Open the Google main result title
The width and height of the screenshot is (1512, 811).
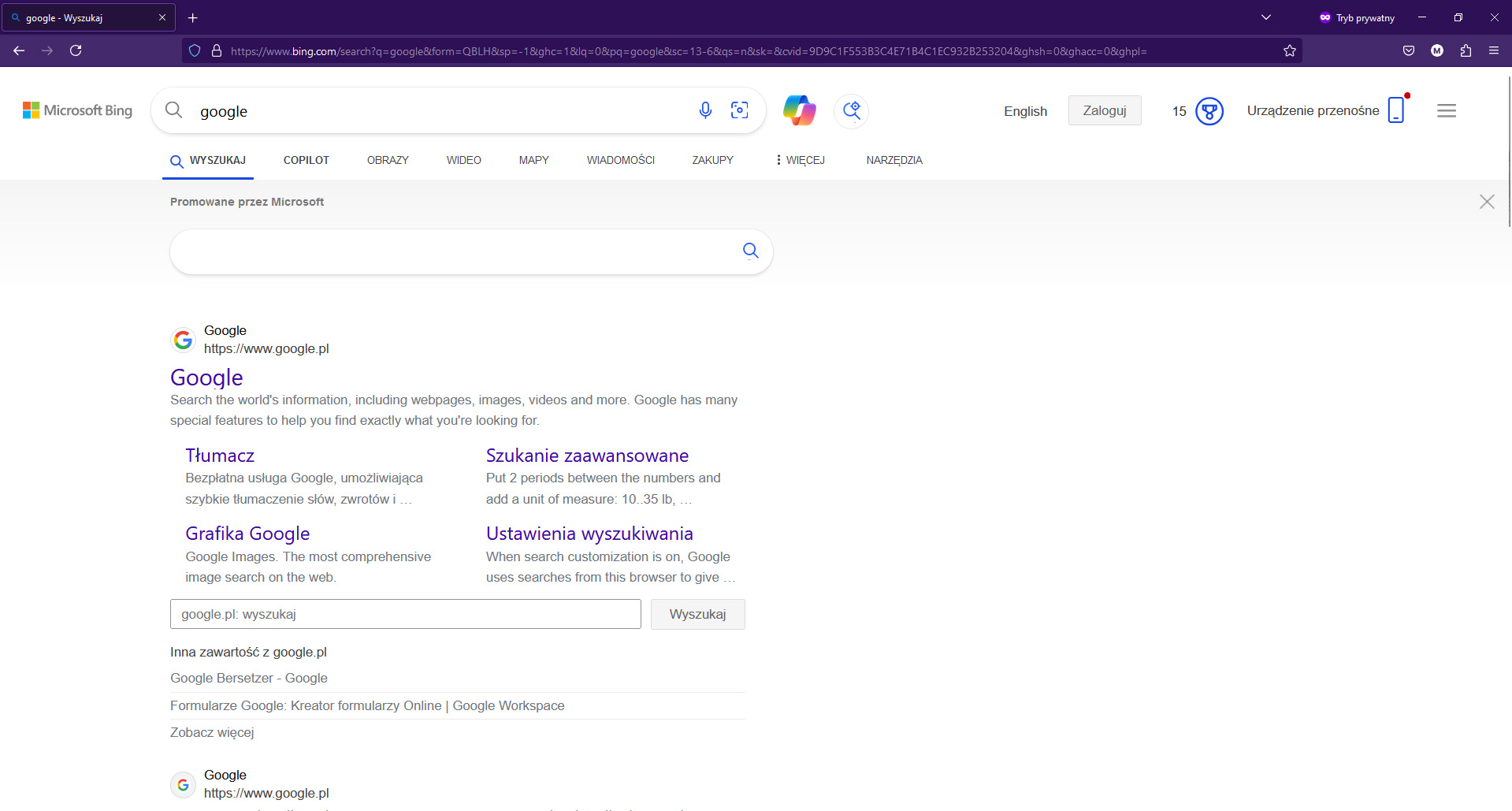click(x=206, y=378)
